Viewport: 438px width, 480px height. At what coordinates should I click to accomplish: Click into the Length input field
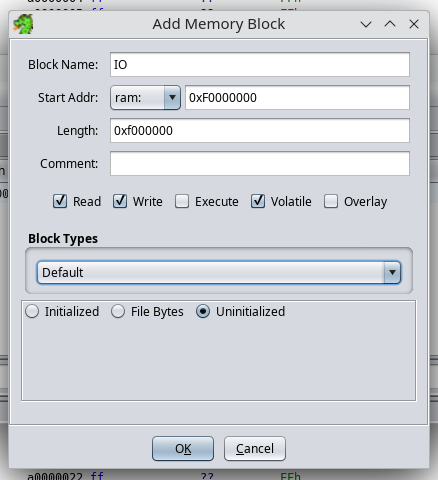(260, 130)
